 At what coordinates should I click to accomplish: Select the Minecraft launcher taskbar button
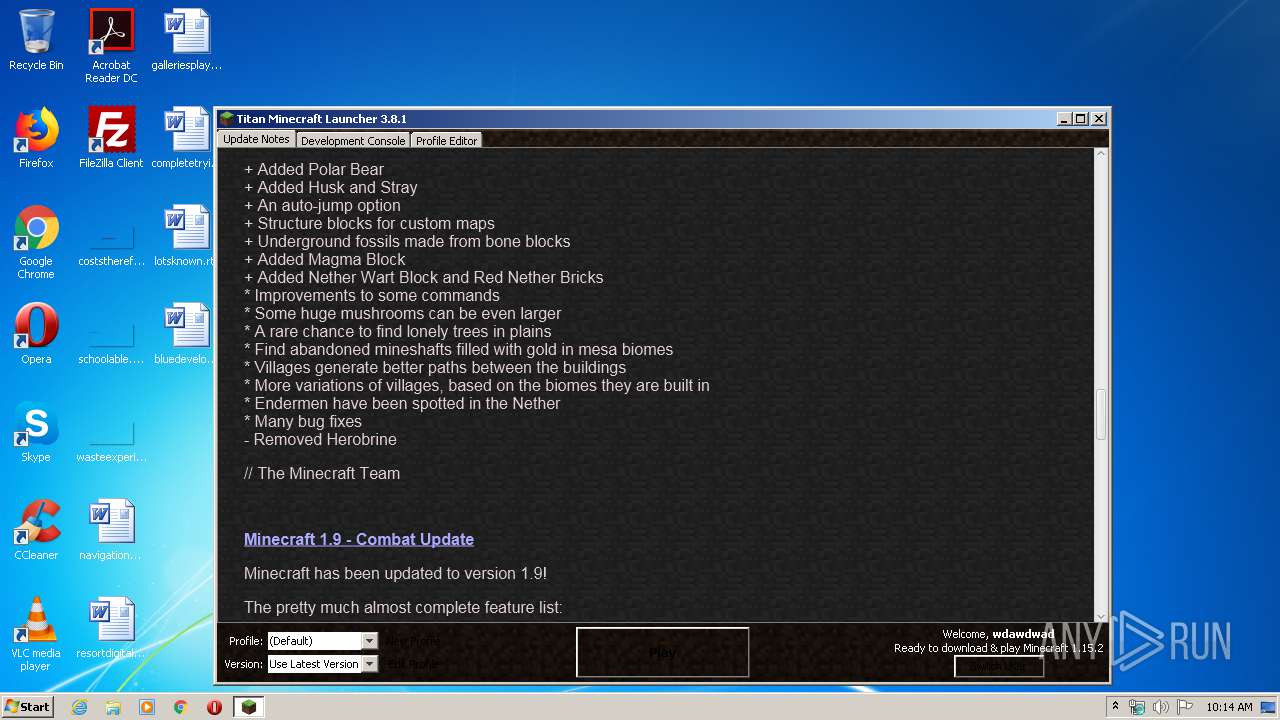point(248,707)
